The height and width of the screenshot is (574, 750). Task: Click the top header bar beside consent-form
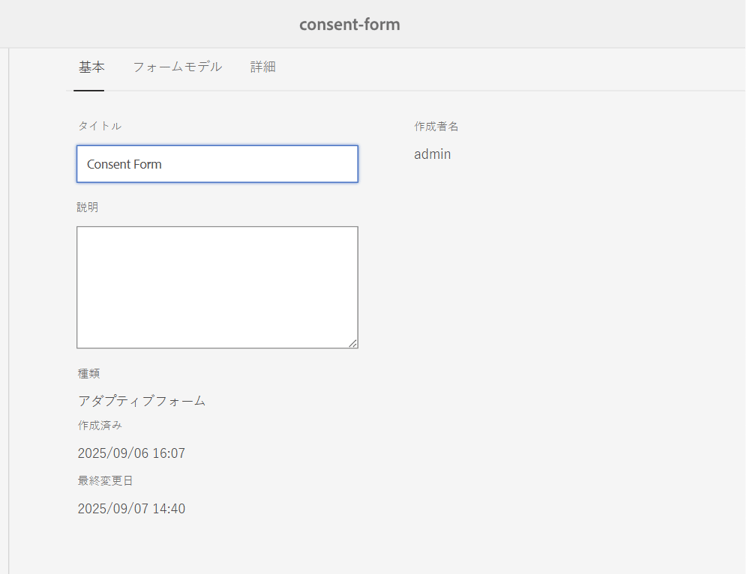pos(580,24)
